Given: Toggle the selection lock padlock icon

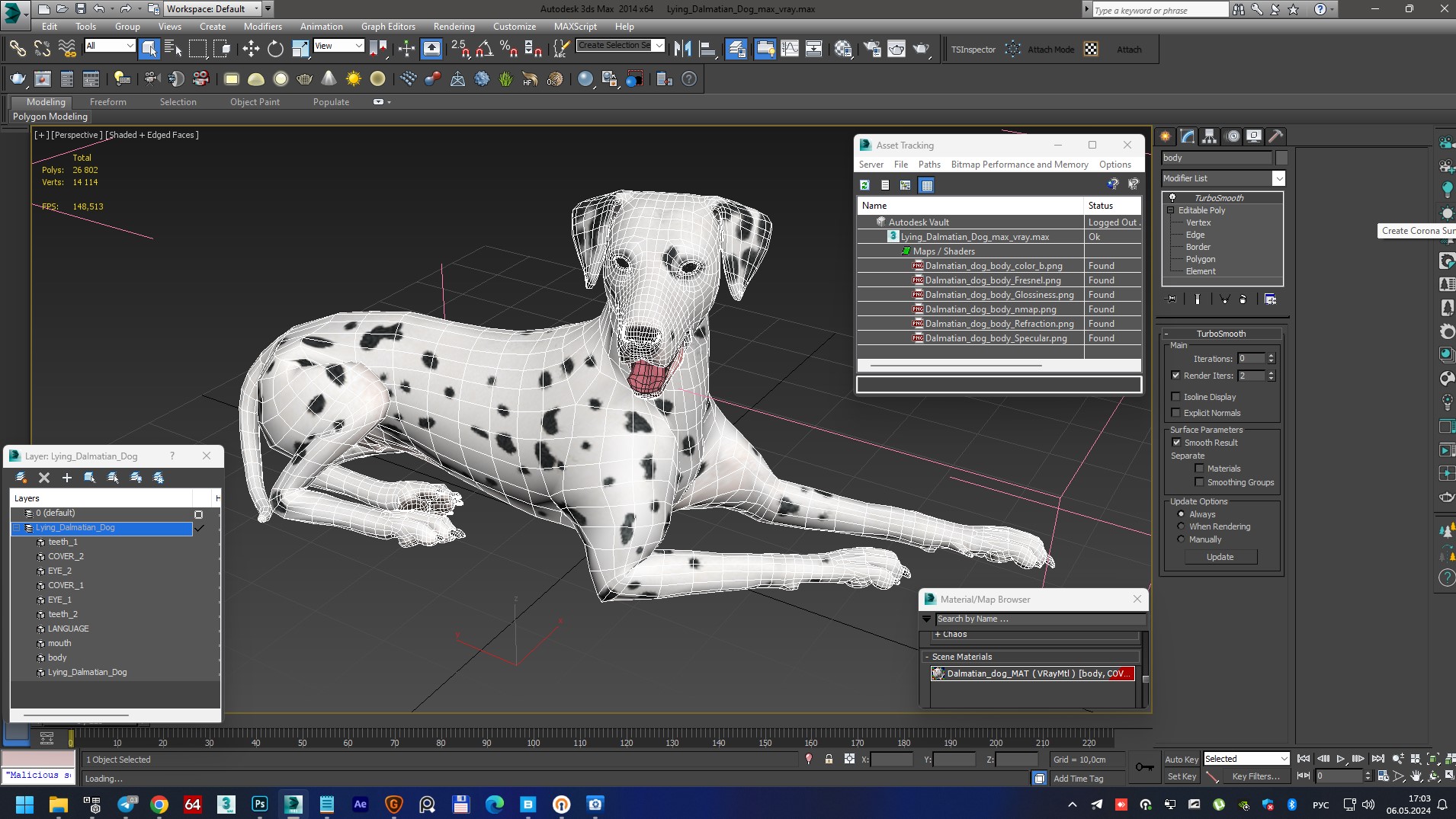Looking at the screenshot, I should tap(829, 760).
